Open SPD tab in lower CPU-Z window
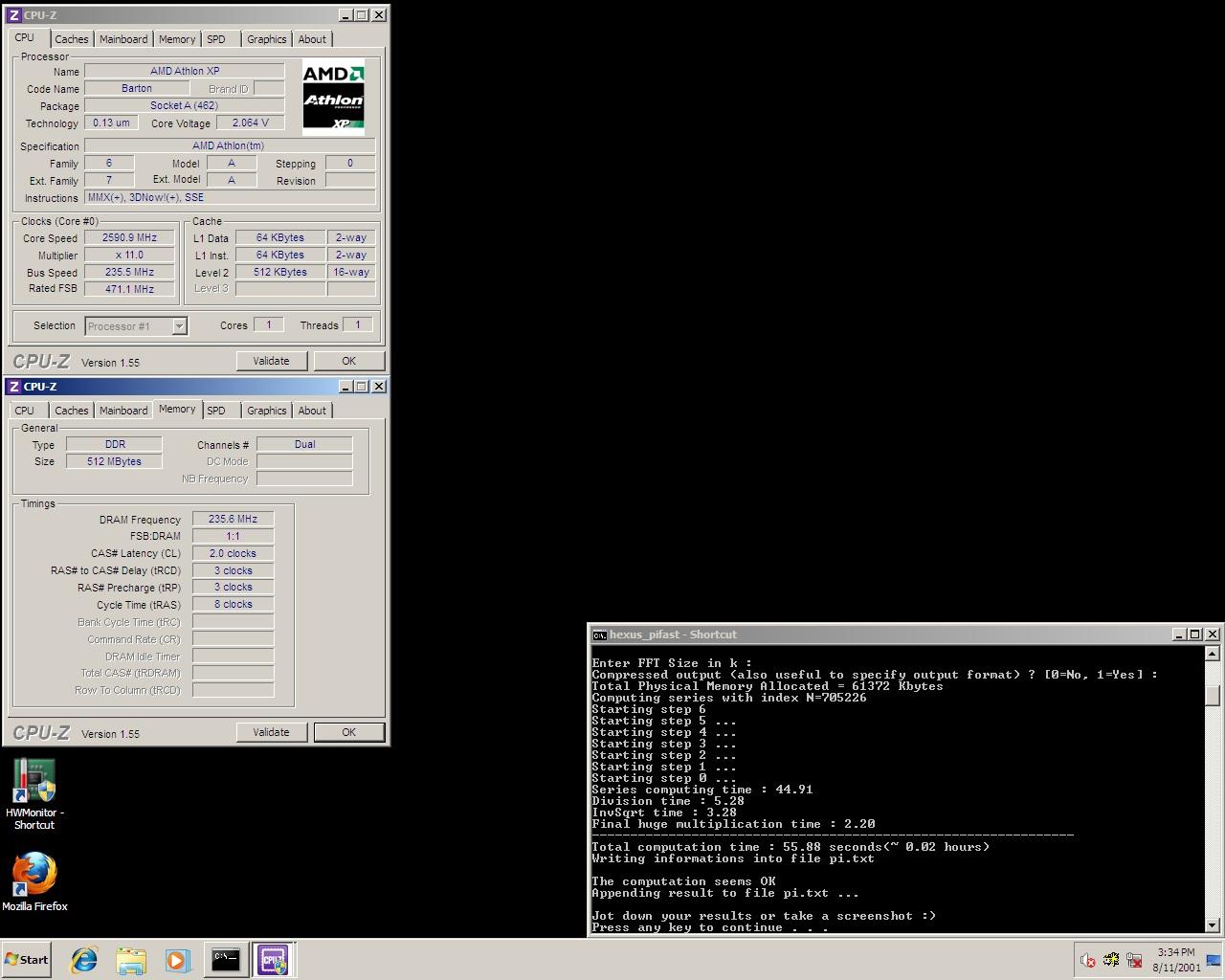 pos(216,411)
